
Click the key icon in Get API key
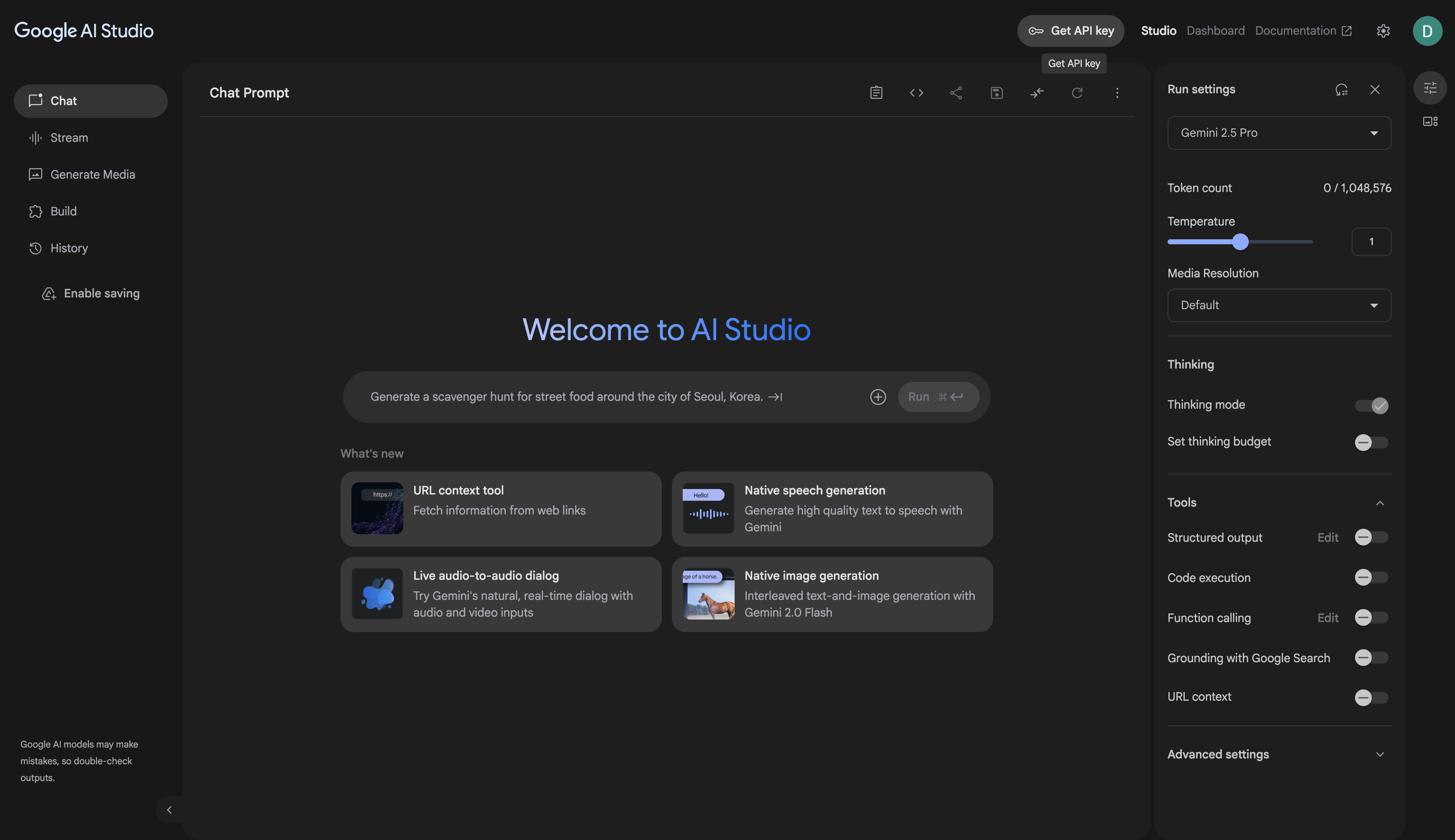pos(1035,31)
